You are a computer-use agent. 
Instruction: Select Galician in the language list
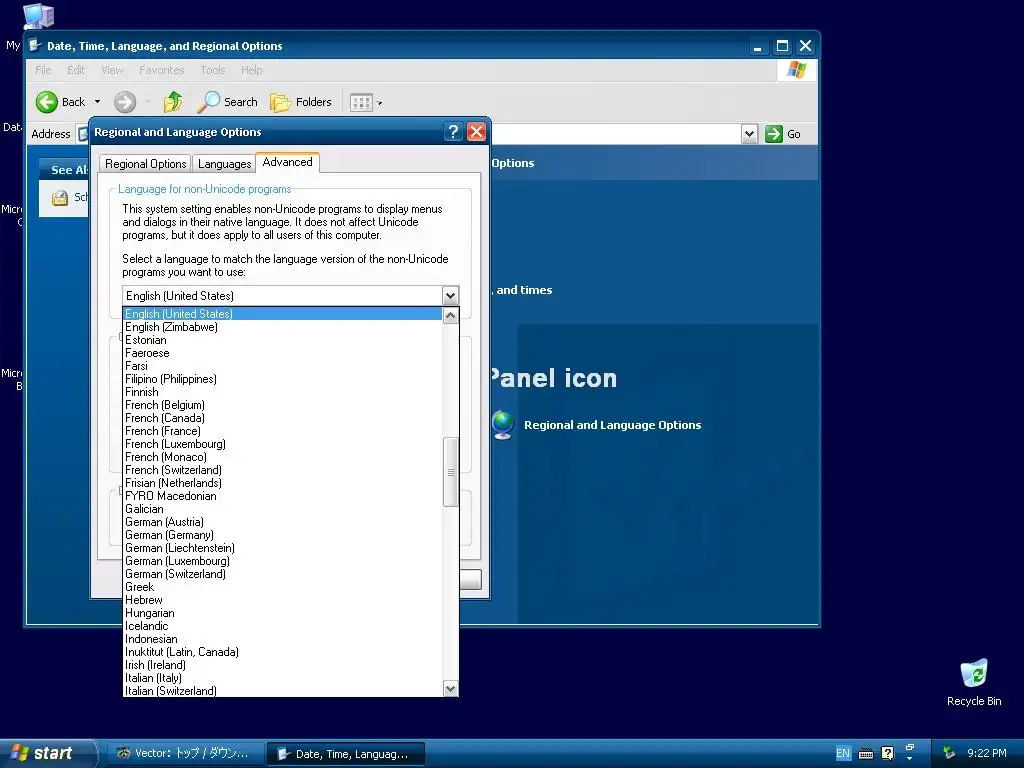pyautogui.click(x=283, y=509)
